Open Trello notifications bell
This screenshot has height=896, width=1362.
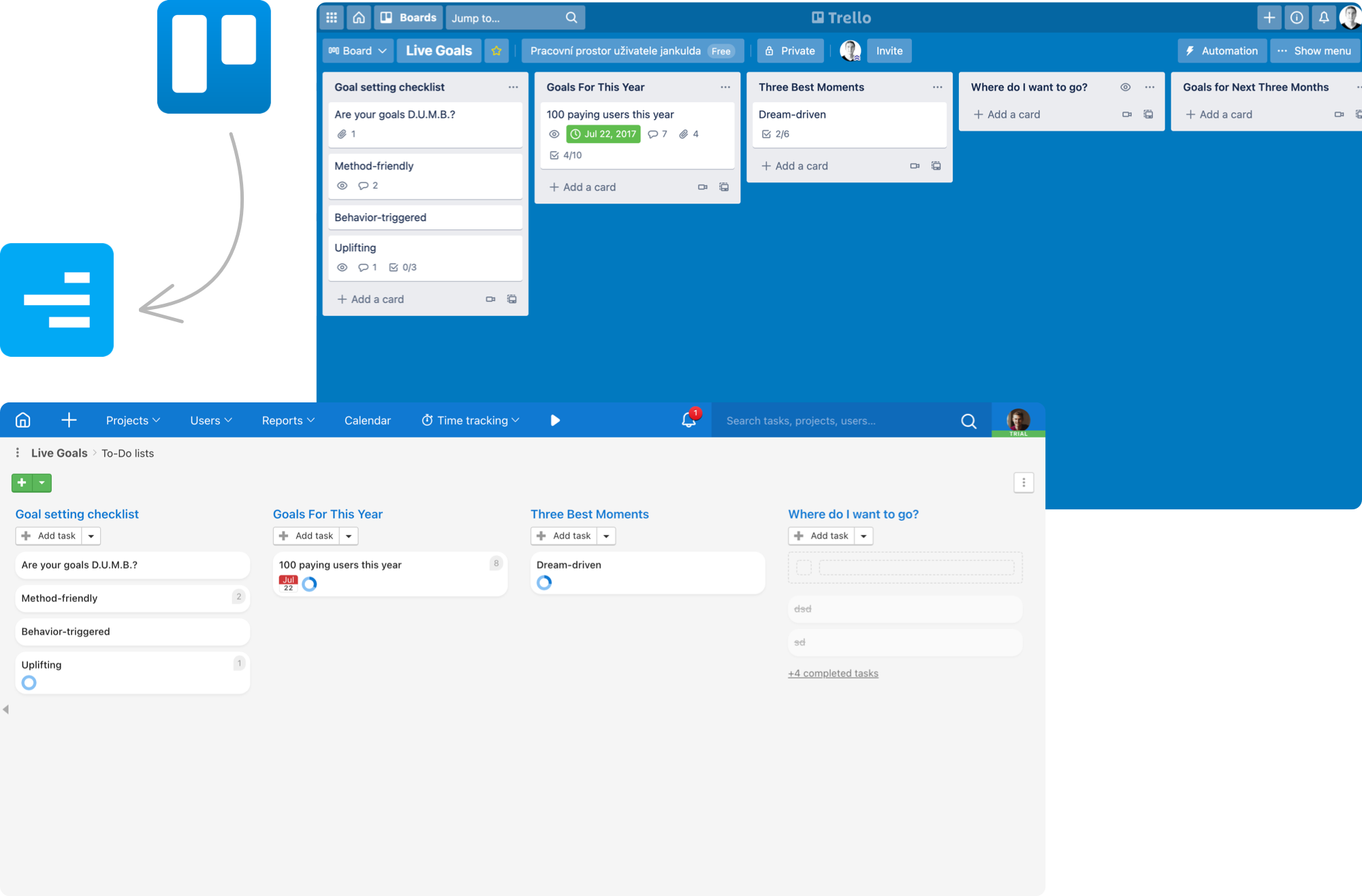pyautogui.click(x=1324, y=18)
